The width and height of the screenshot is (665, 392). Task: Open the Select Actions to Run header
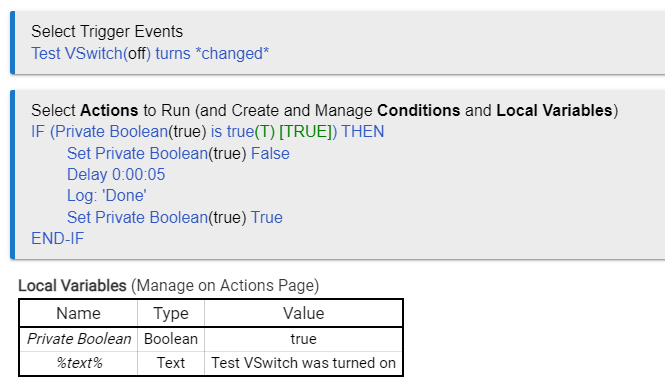[x=324, y=110]
